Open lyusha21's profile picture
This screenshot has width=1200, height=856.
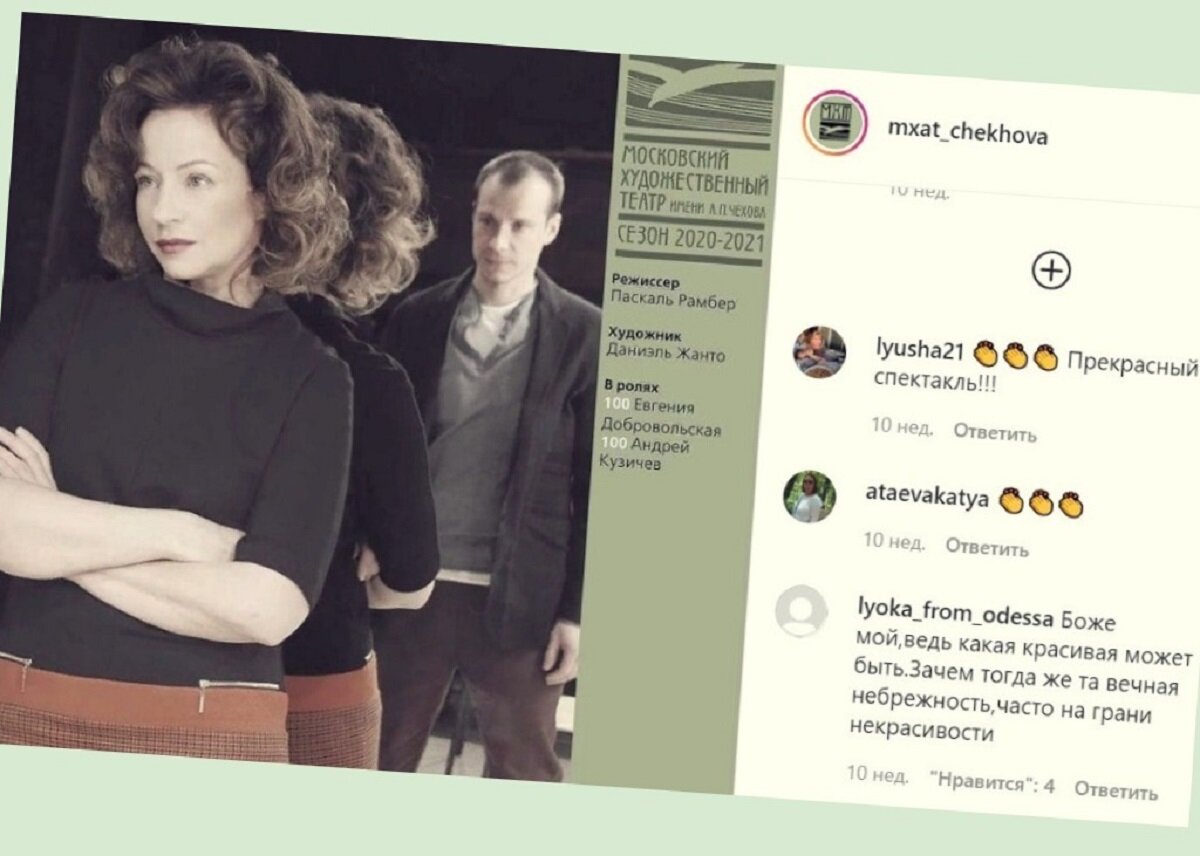[x=820, y=351]
